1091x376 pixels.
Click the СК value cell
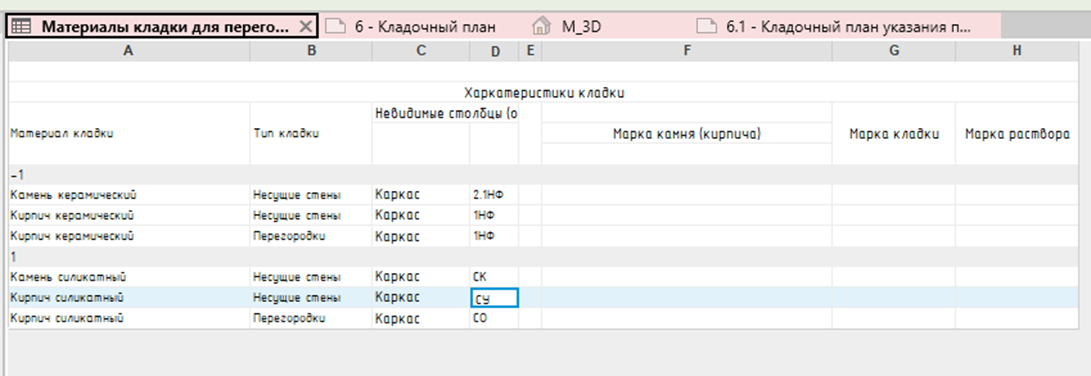point(494,276)
